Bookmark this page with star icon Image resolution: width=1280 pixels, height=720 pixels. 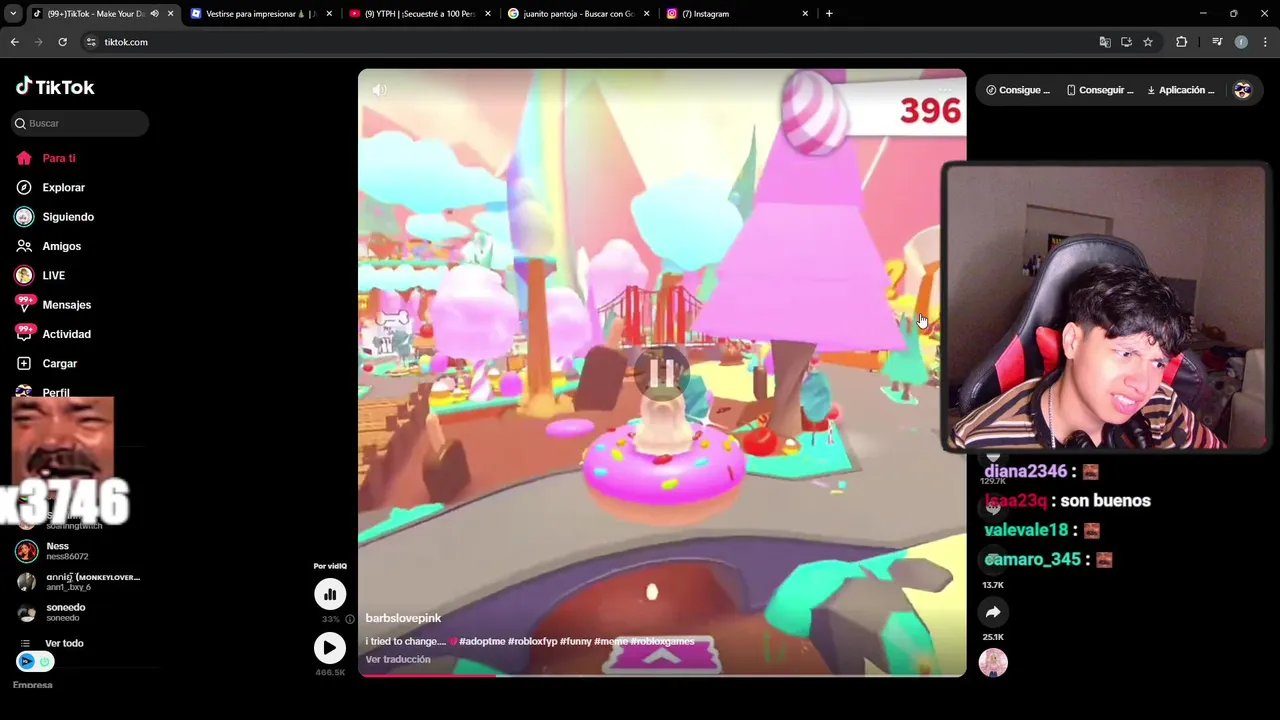(1148, 42)
